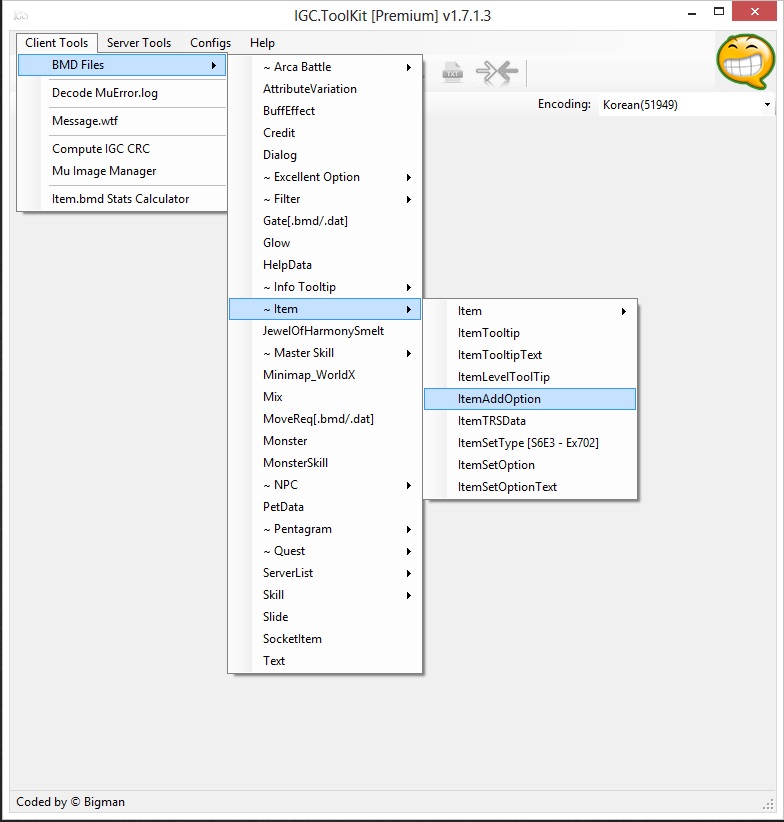Expand the nested Item submenu entry
This screenshot has width=784, height=822.
(530, 311)
